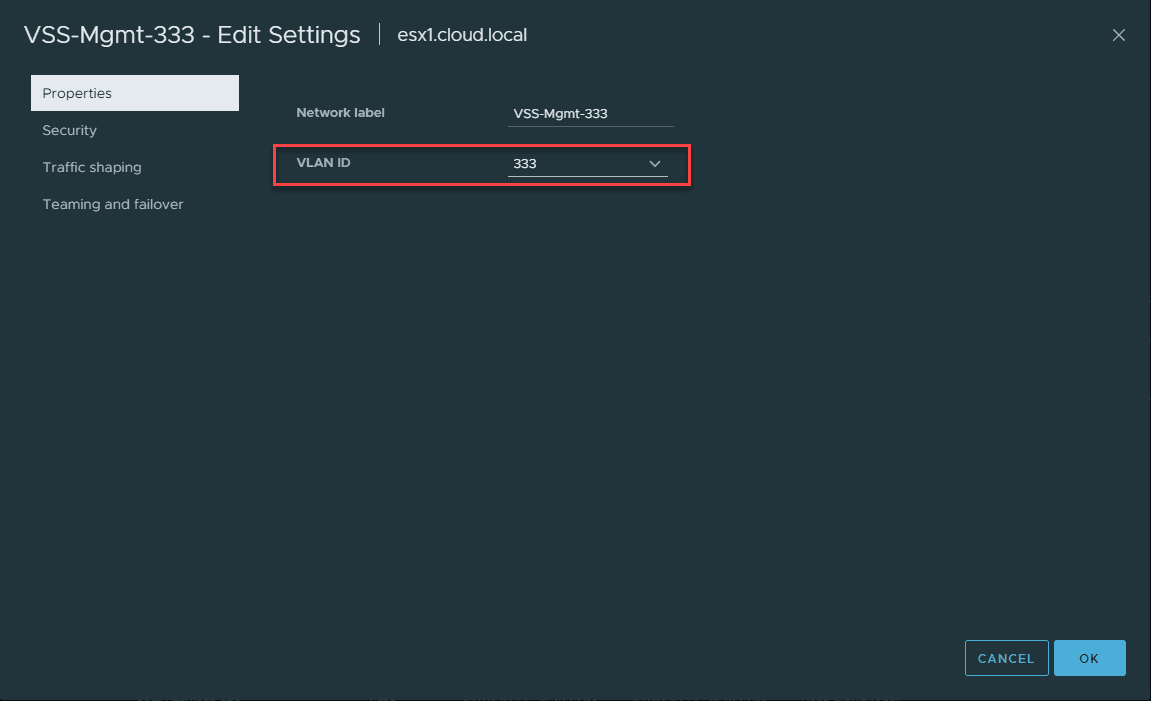Viewport: 1151px width, 701px height.
Task: Click the Network label caption text
Action: (340, 113)
